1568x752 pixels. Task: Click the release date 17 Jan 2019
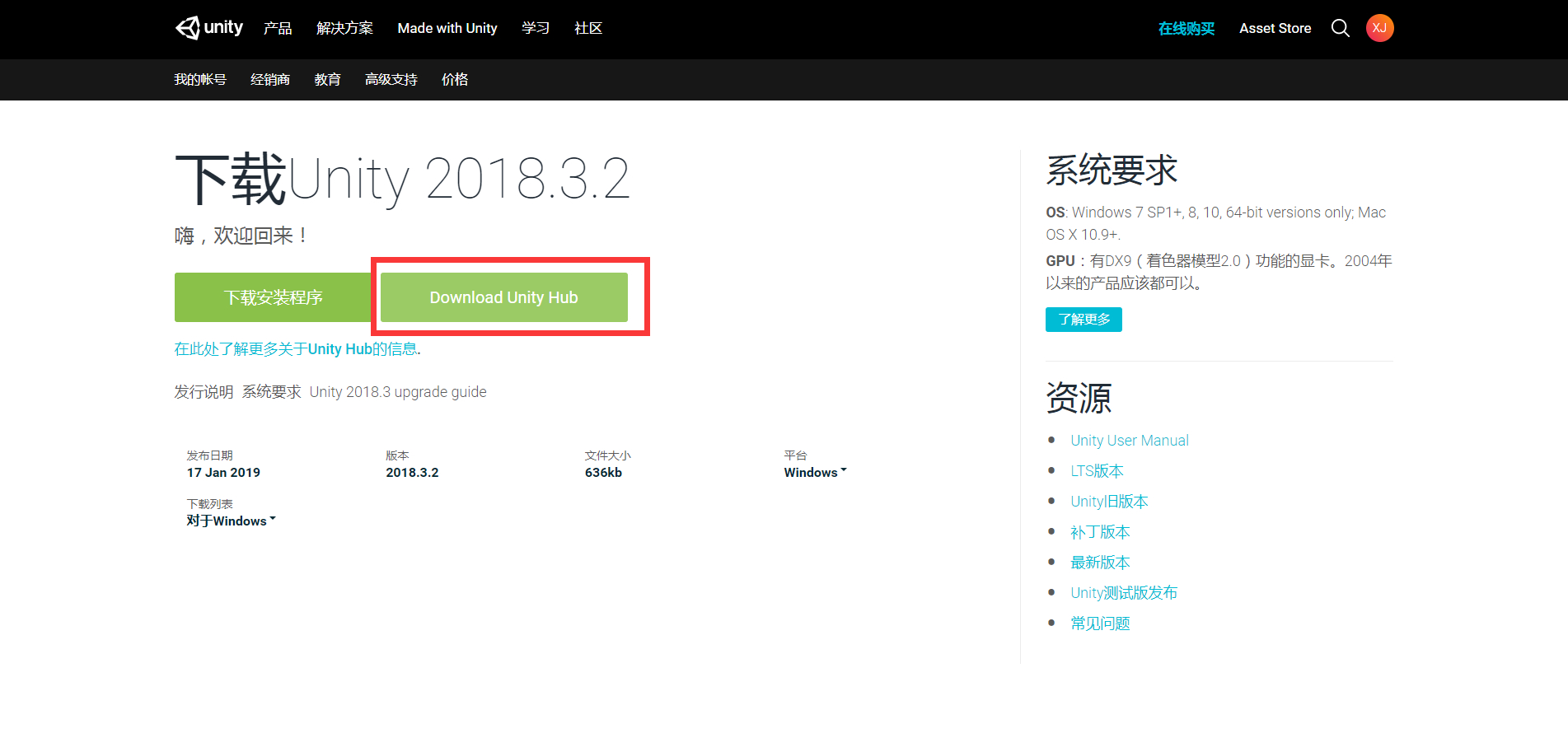coord(223,473)
